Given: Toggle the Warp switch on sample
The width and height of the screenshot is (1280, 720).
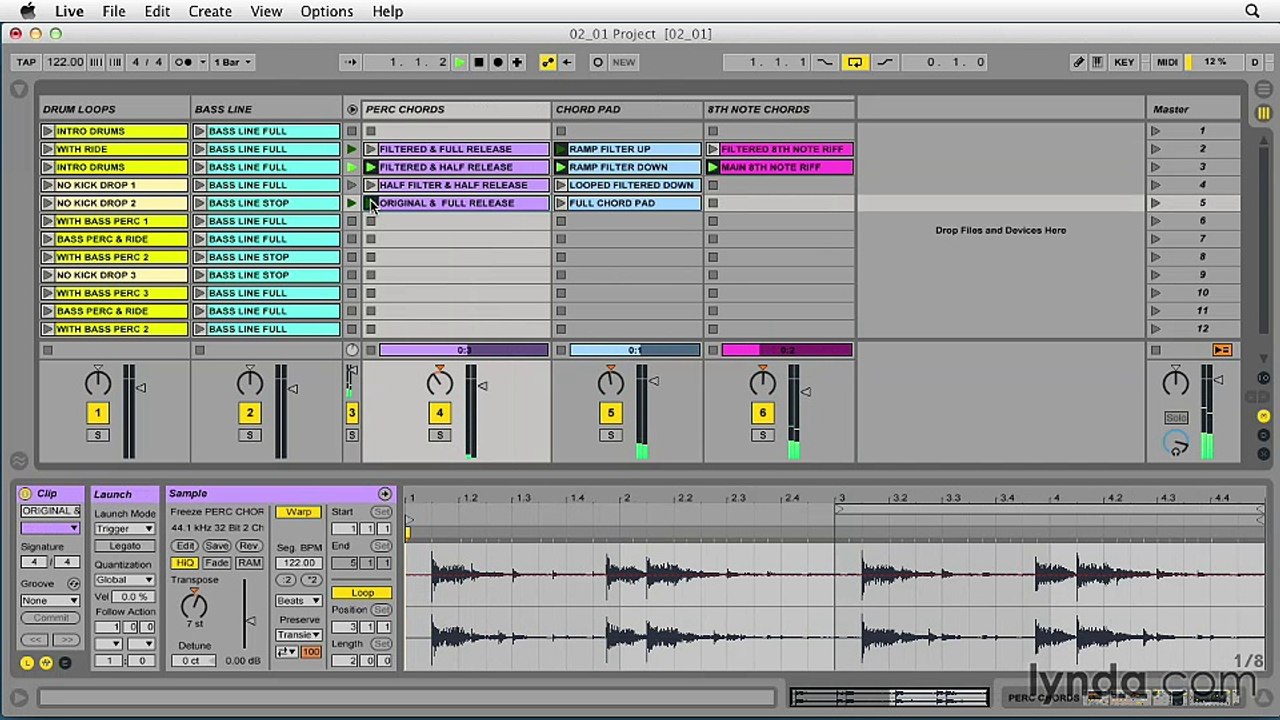Looking at the screenshot, I should [298, 512].
